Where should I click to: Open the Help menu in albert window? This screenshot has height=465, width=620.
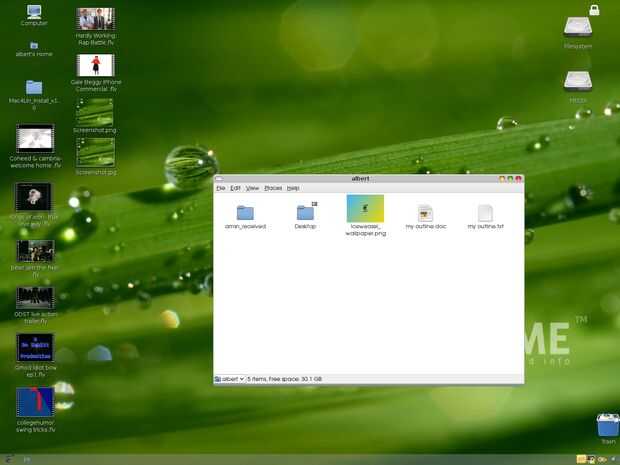[x=293, y=188]
